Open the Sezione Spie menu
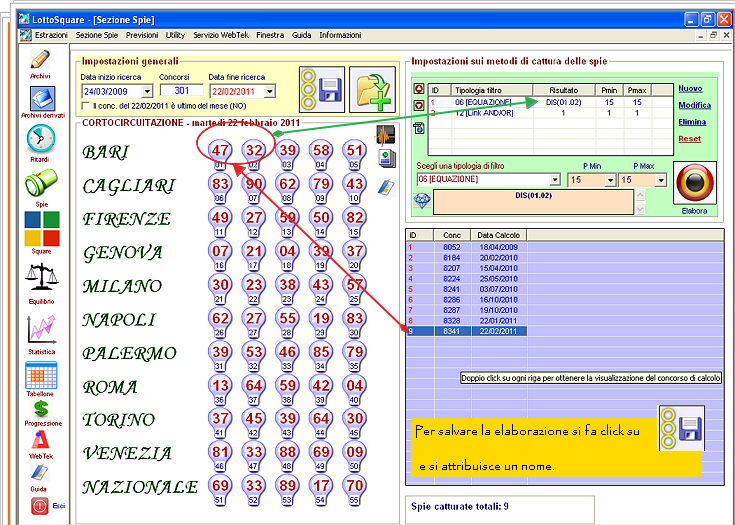The image size is (735, 525). tap(97, 35)
